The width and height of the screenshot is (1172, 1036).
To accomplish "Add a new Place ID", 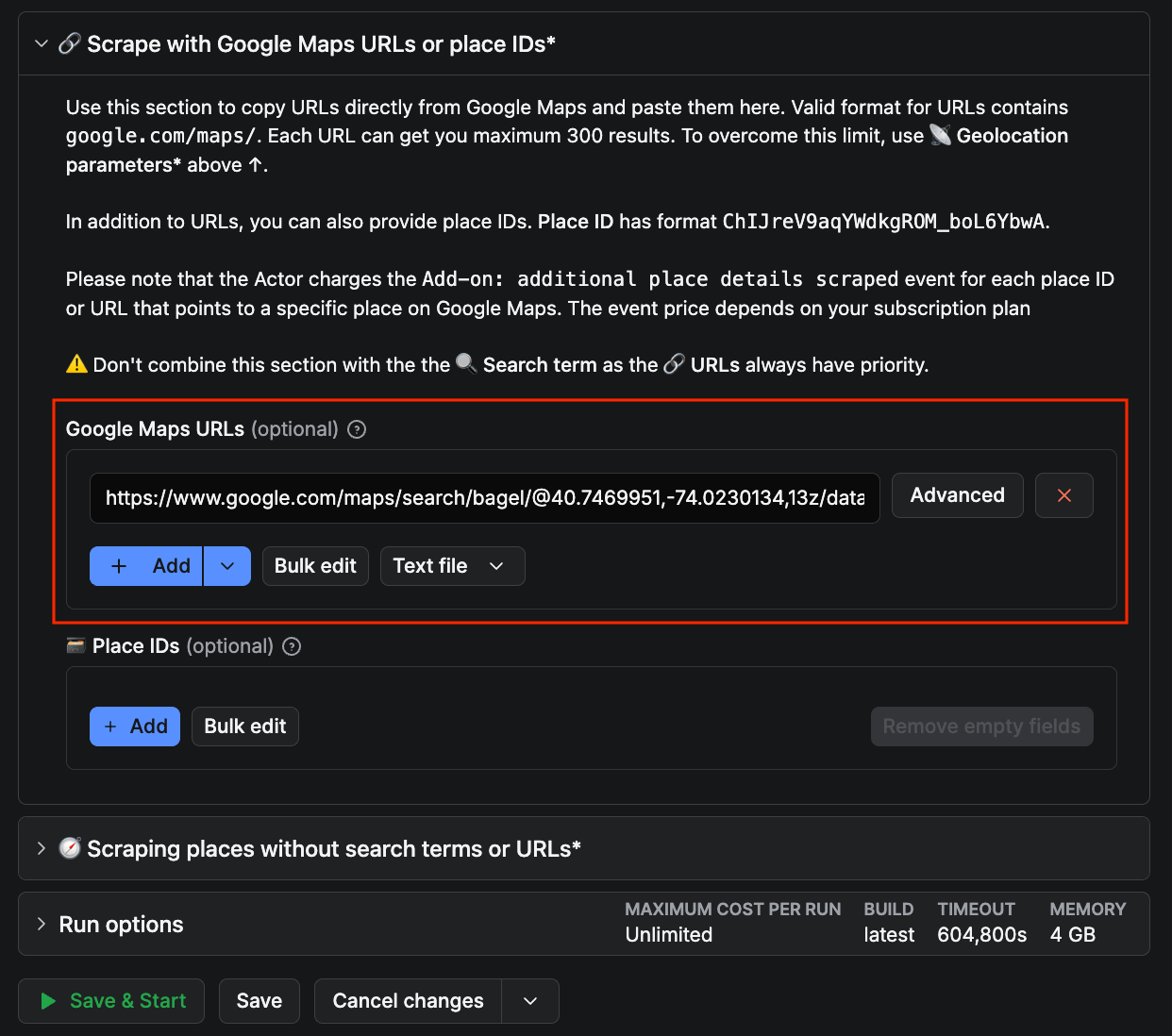I will coord(135,727).
